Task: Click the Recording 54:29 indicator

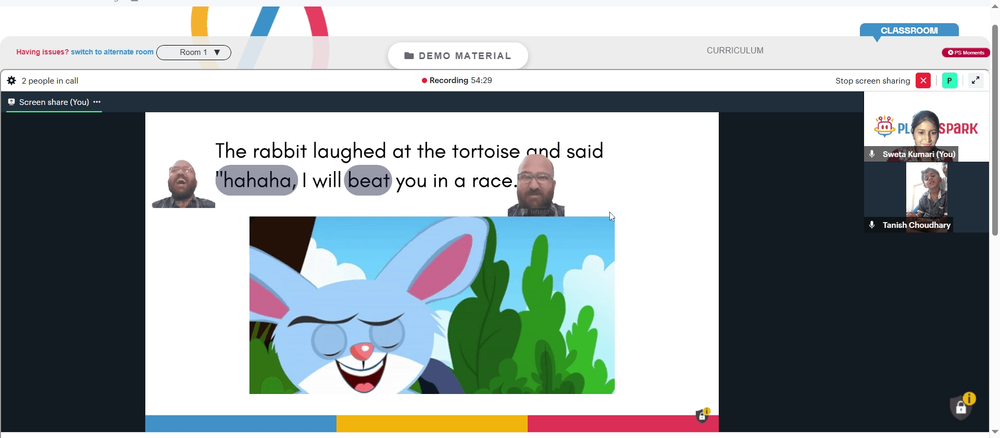Action: [x=457, y=80]
